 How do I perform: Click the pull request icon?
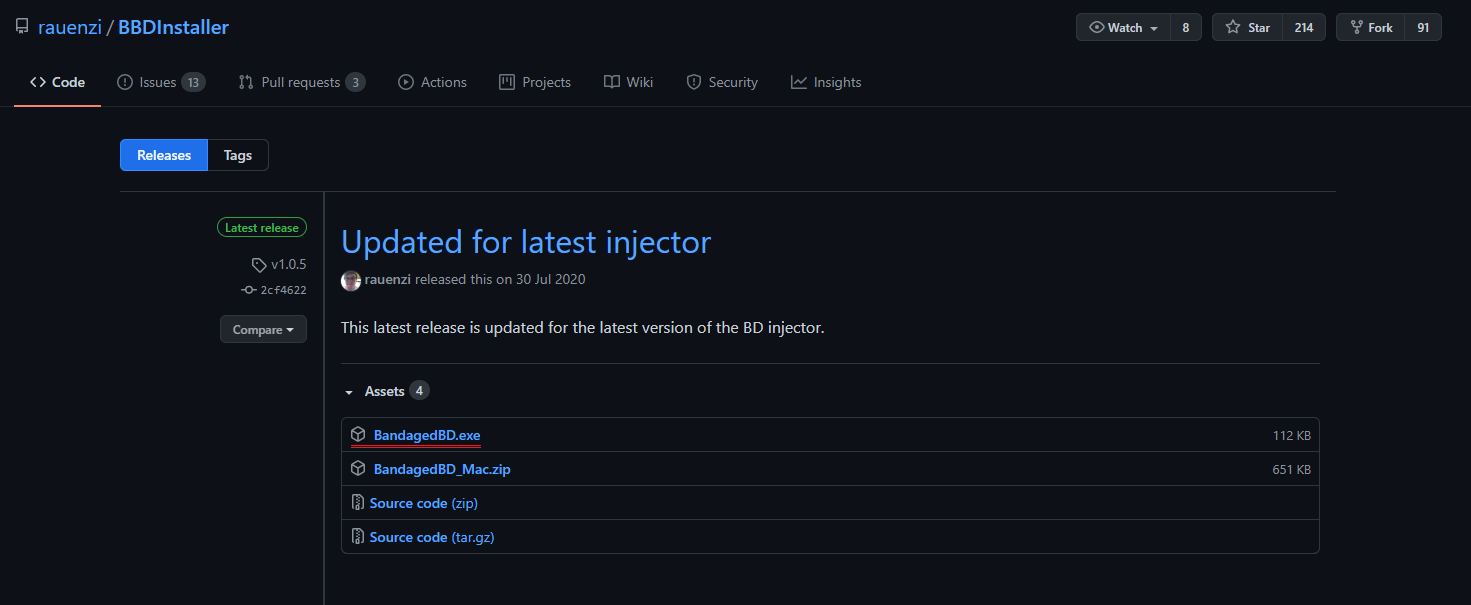pyautogui.click(x=246, y=82)
